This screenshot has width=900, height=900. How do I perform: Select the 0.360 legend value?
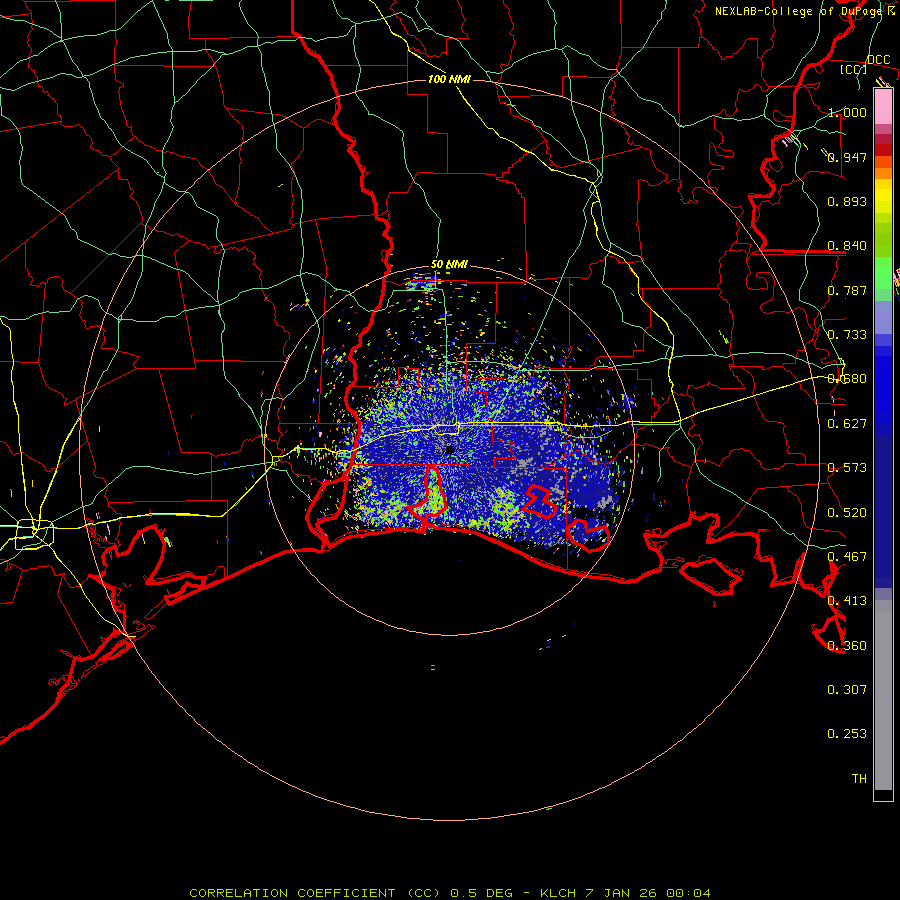(x=847, y=646)
